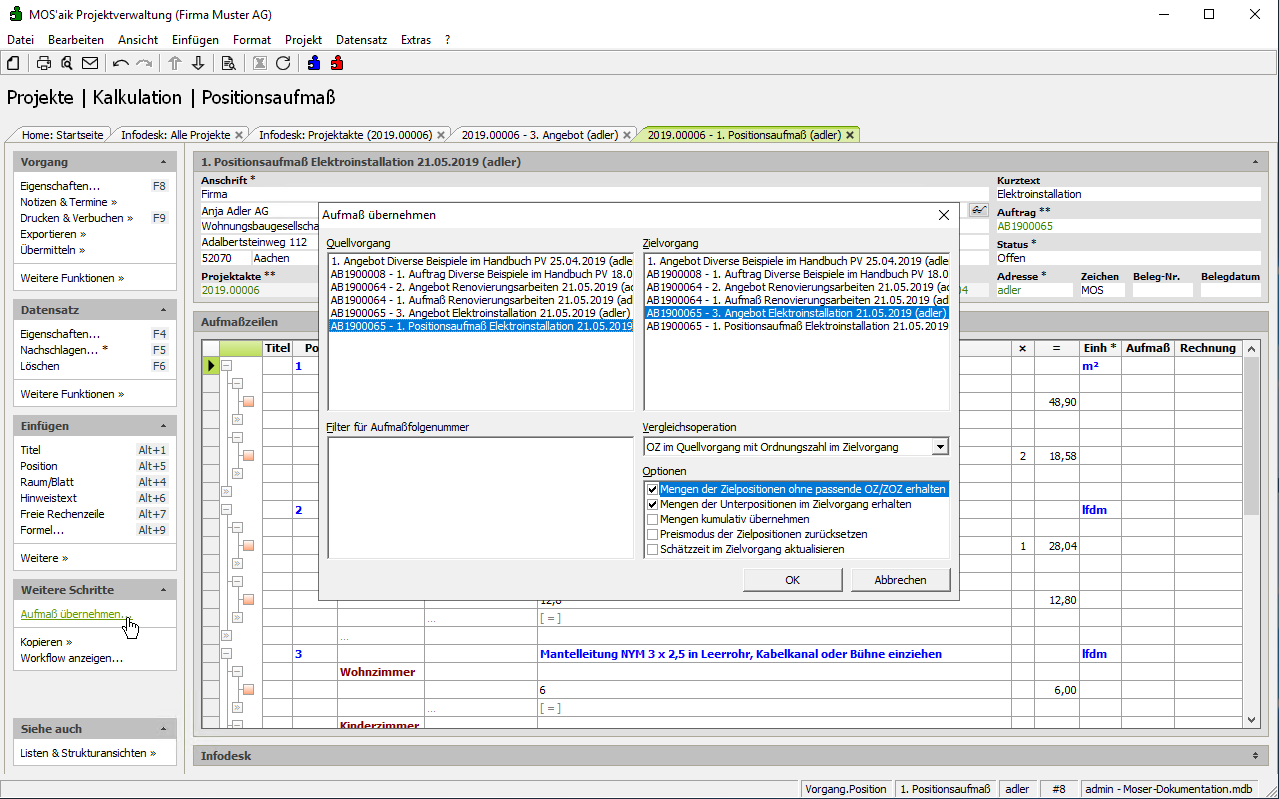Select 'AB1900008 - 1. Auftrag' in Quellvorgang list
Viewport: 1279px width, 799px height.
coord(481,273)
